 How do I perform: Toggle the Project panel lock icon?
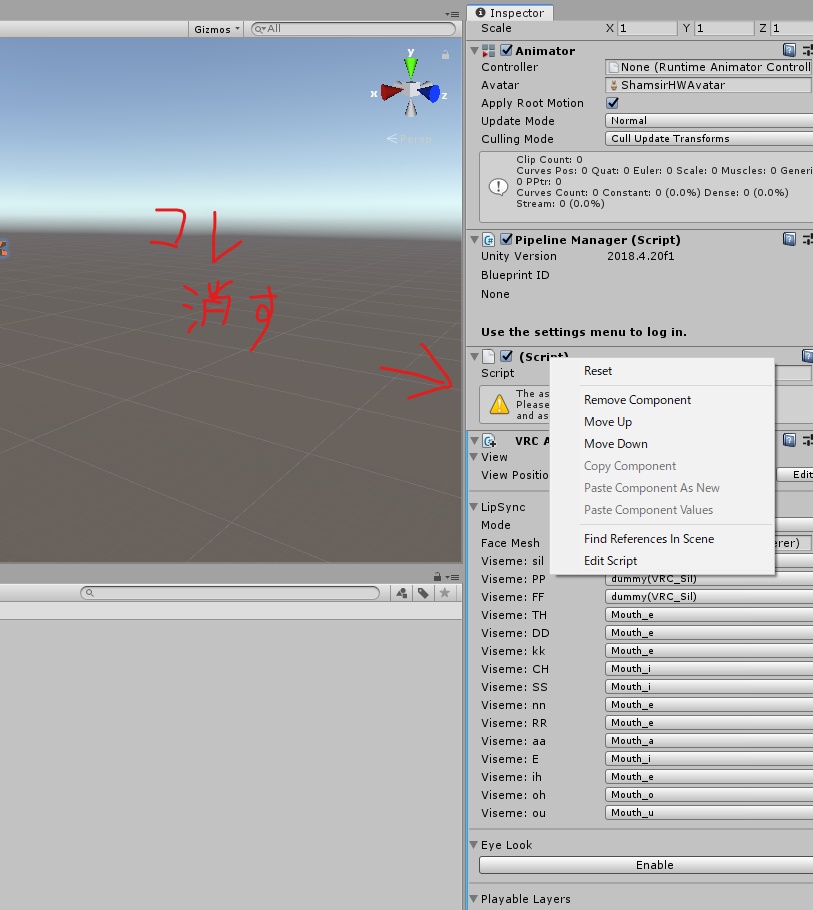coord(437,576)
